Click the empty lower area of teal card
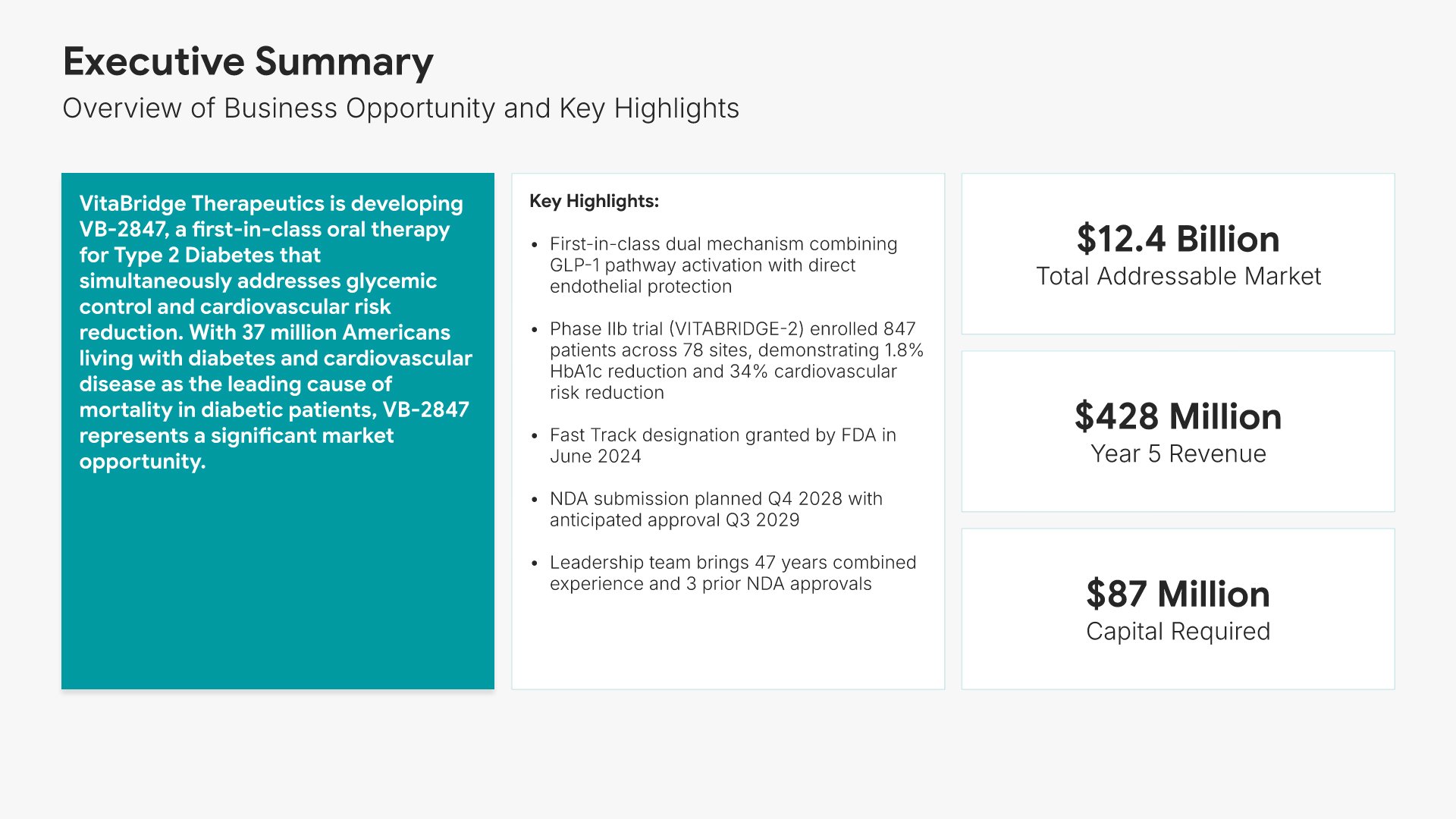 [278, 591]
